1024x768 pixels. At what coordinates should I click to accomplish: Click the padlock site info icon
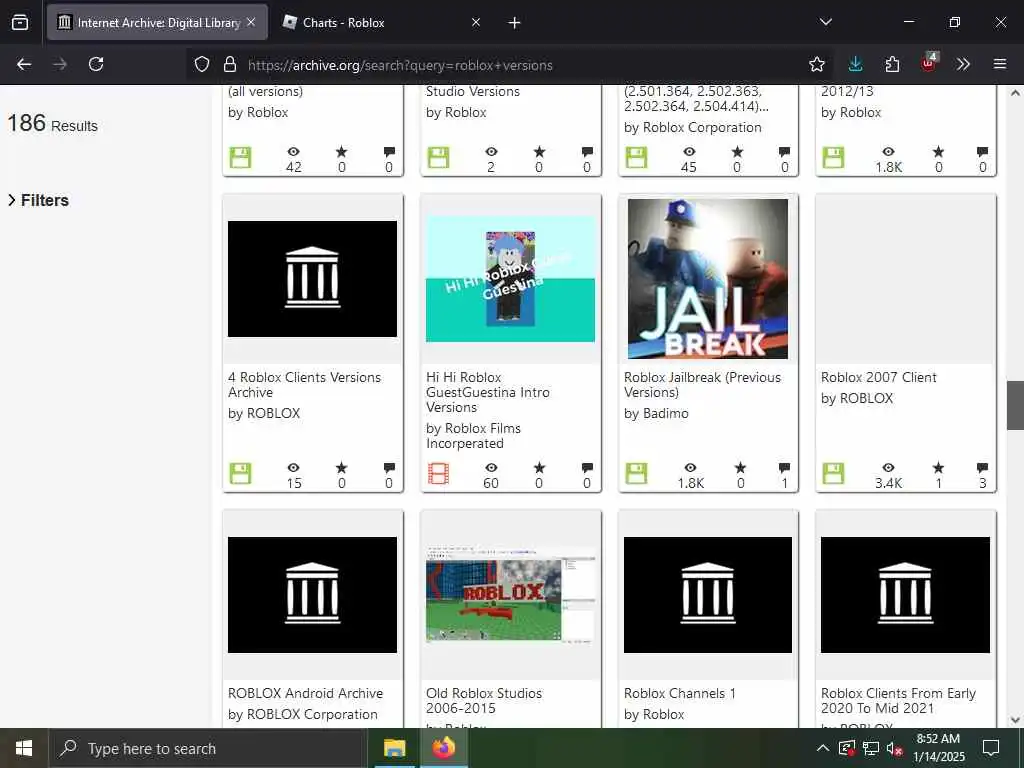click(x=229, y=64)
